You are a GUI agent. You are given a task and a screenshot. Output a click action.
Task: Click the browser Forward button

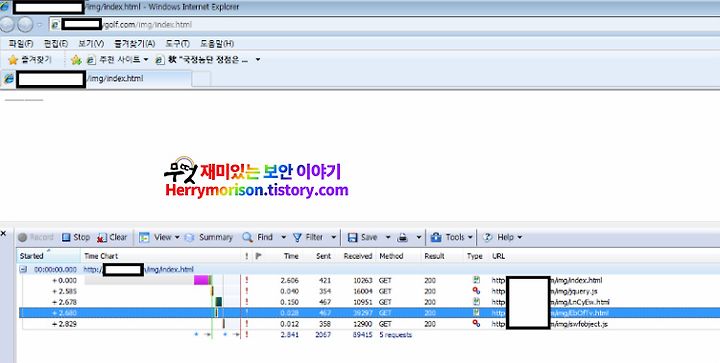click(25, 24)
